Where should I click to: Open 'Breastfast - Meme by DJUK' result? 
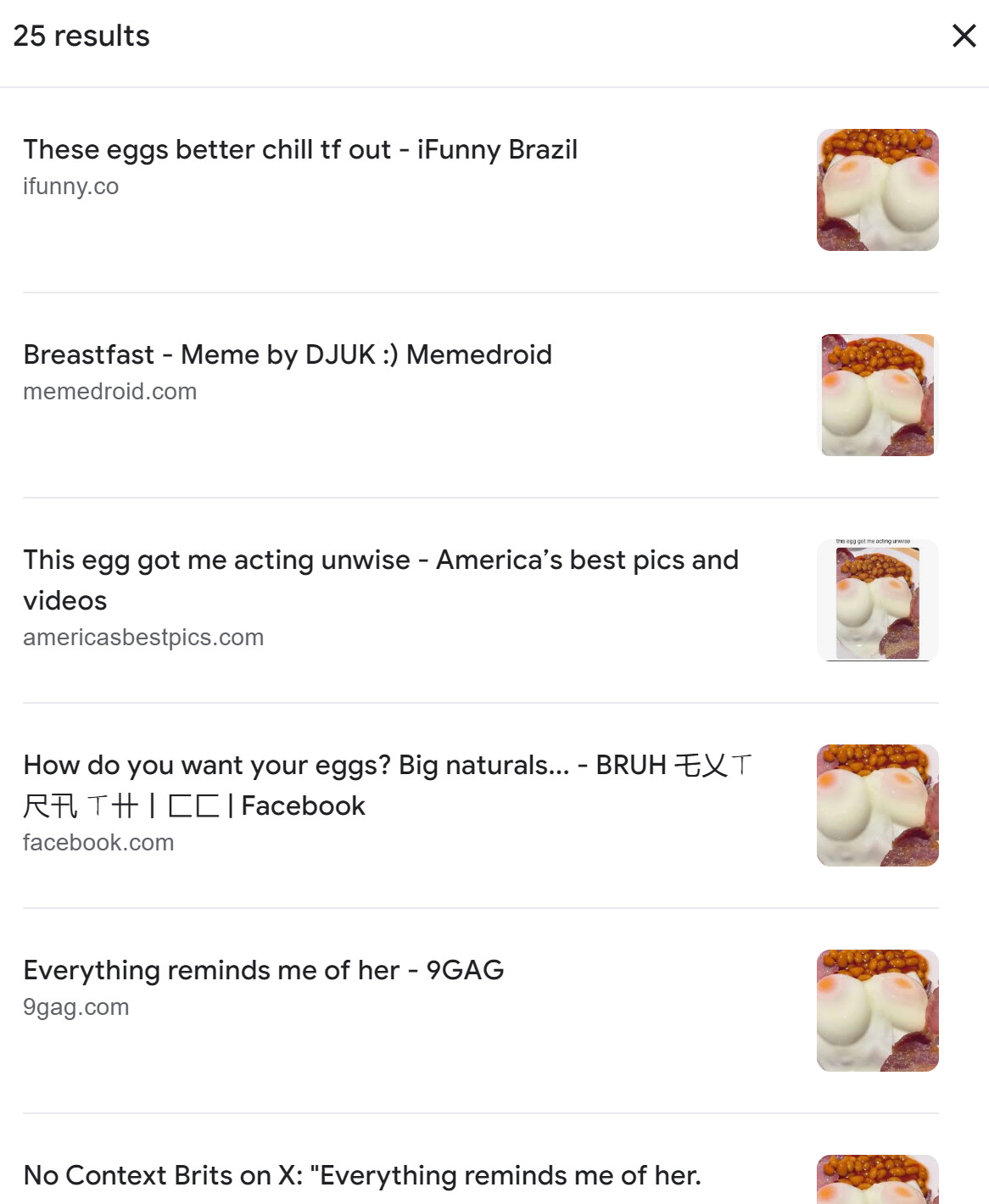point(288,354)
